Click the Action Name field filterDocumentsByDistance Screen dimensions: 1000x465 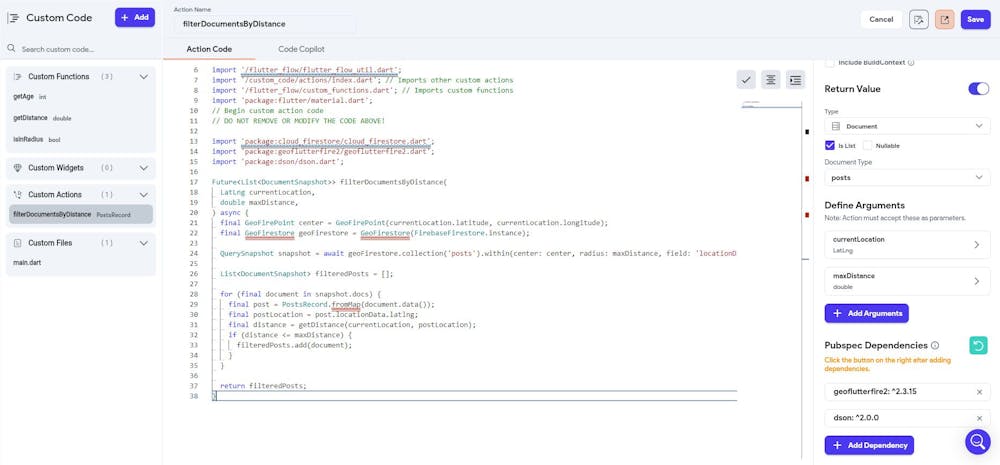coord(264,24)
